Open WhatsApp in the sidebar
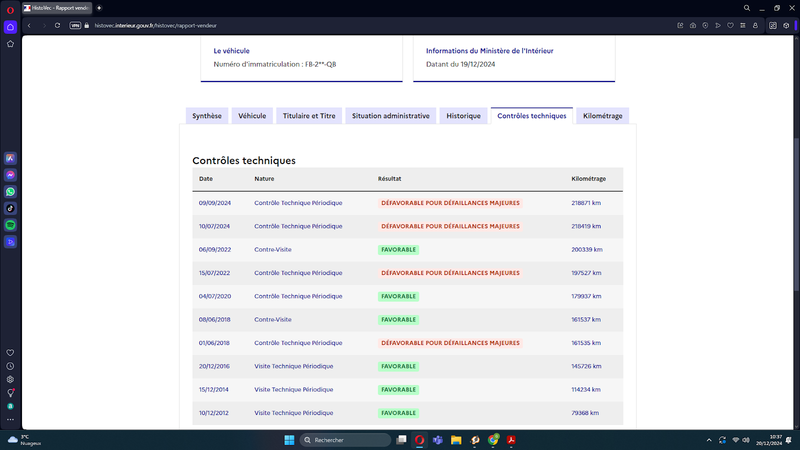Image resolution: width=800 pixels, height=450 pixels. click(x=10, y=192)
